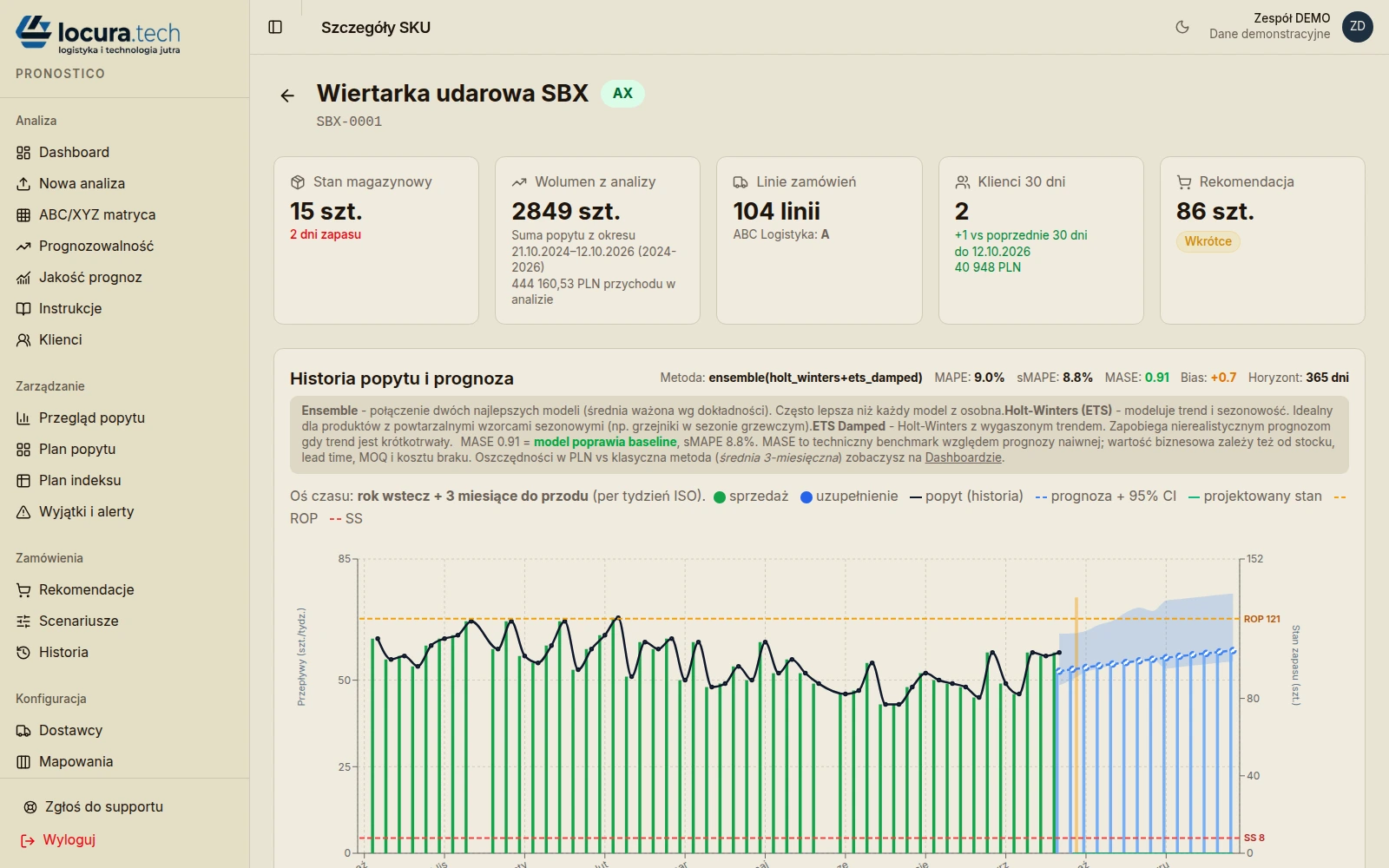Click the 'projektowany stan' legend entry
The image size is (1389, 868).
[1254, 496]
